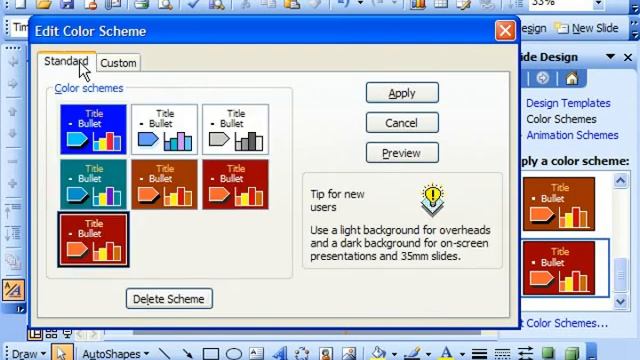
Task: Open the Design Templates link
Action: pos(568,103)
